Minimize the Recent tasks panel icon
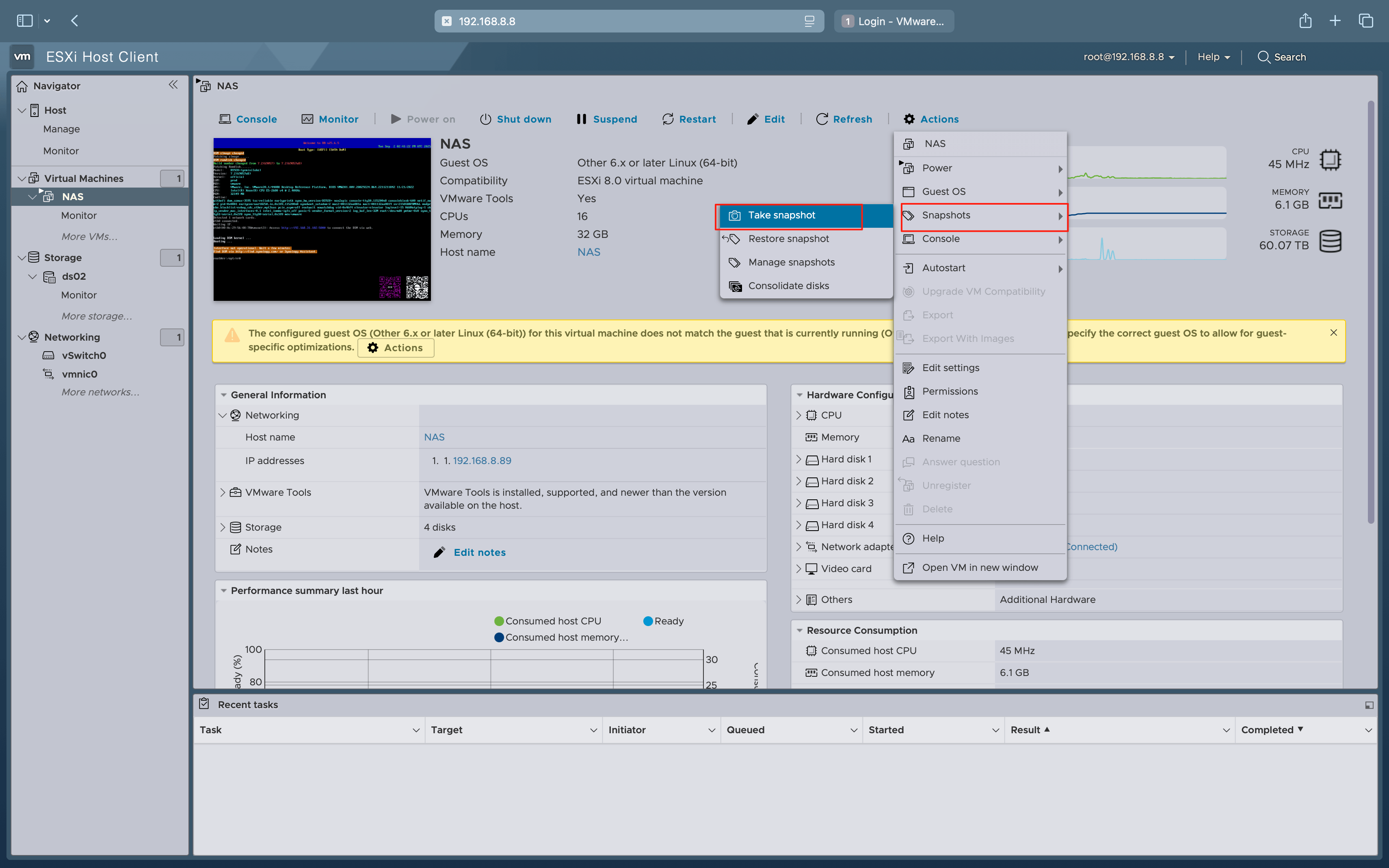This screenshot has height=868, width=1389. pos(1369,705)
